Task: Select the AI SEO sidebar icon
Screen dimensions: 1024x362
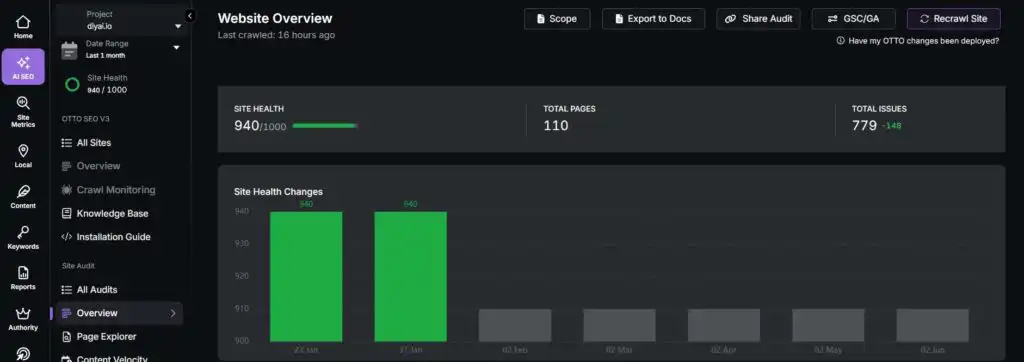Action: [23, 67]
